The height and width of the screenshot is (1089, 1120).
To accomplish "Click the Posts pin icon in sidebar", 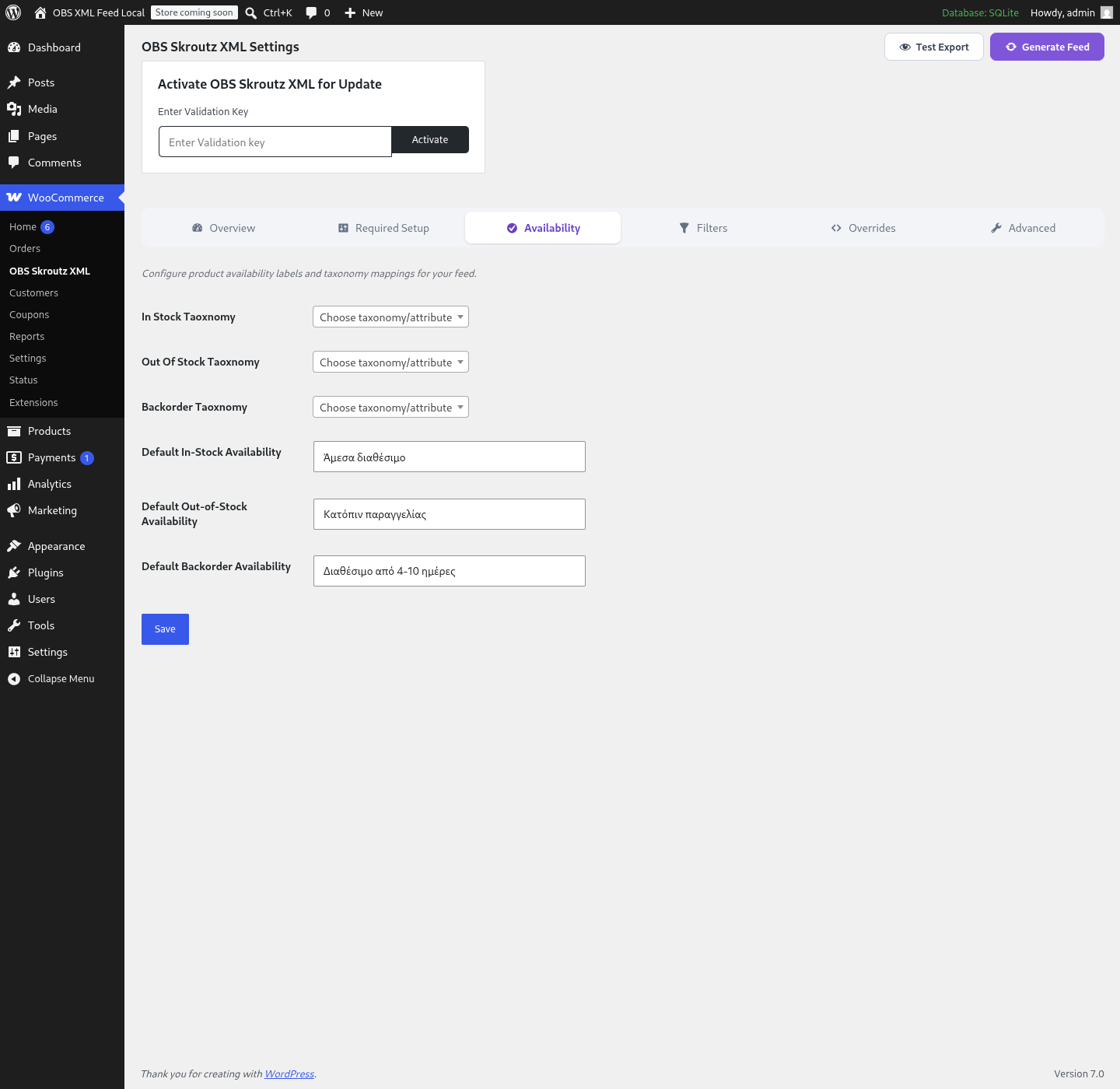I will point(14,82).
